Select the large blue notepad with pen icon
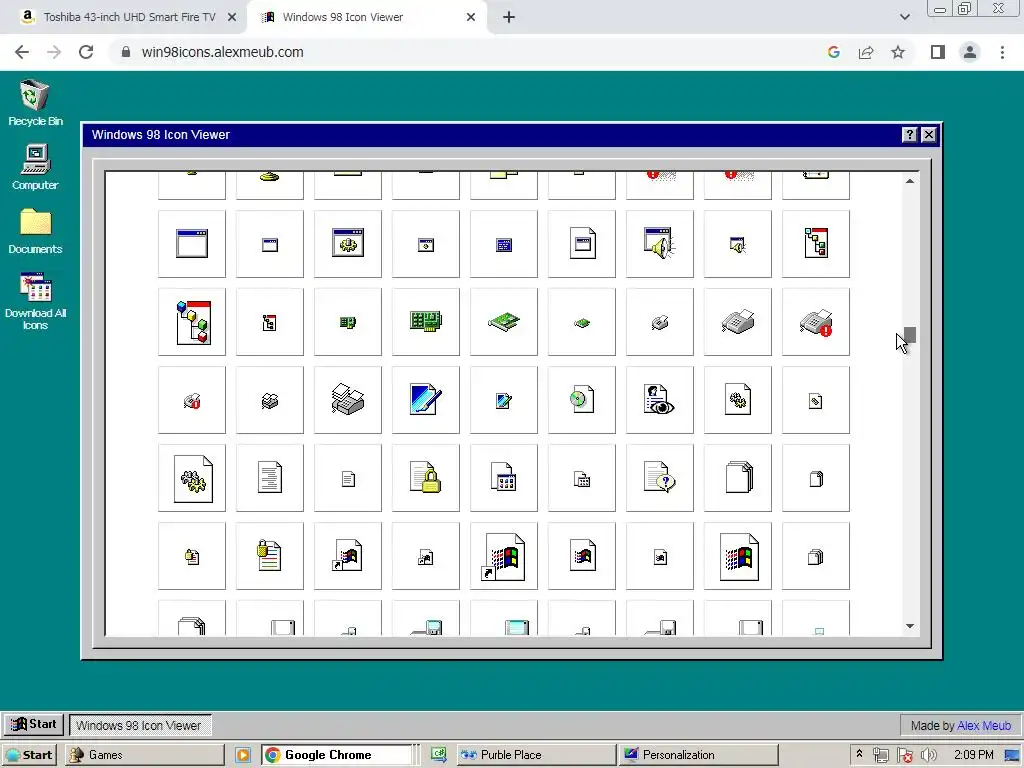The width and height of the screenshot is (1024, 768). click(426, 400)
